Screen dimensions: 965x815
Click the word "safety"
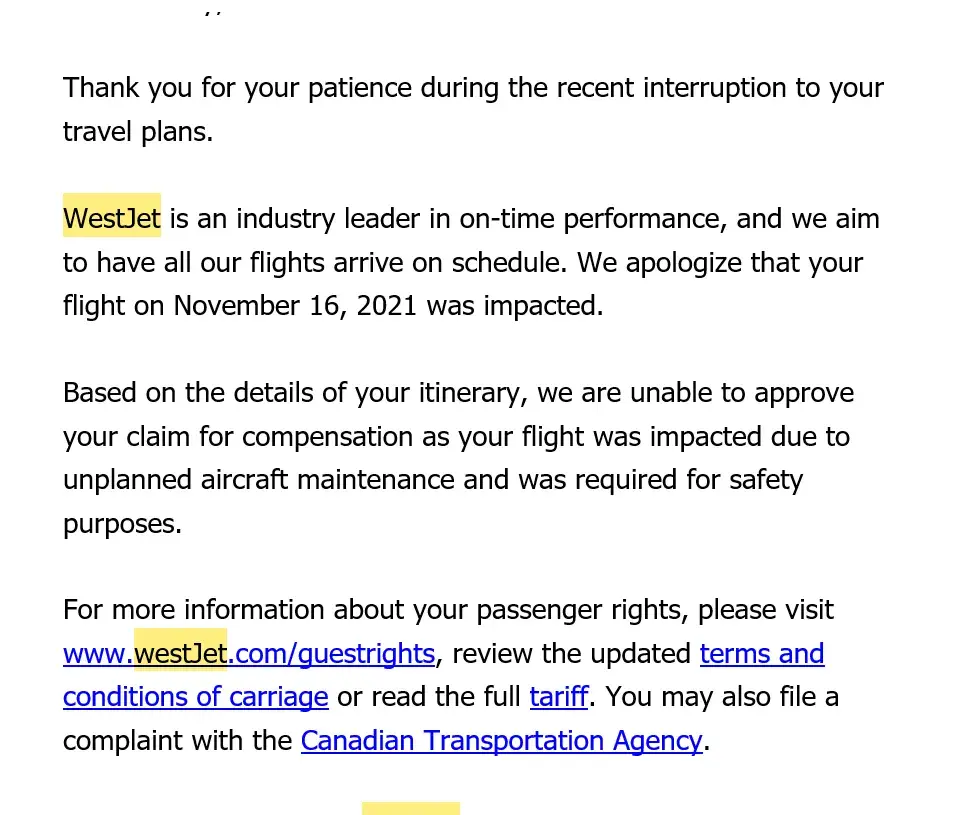(x=765, y=480)
